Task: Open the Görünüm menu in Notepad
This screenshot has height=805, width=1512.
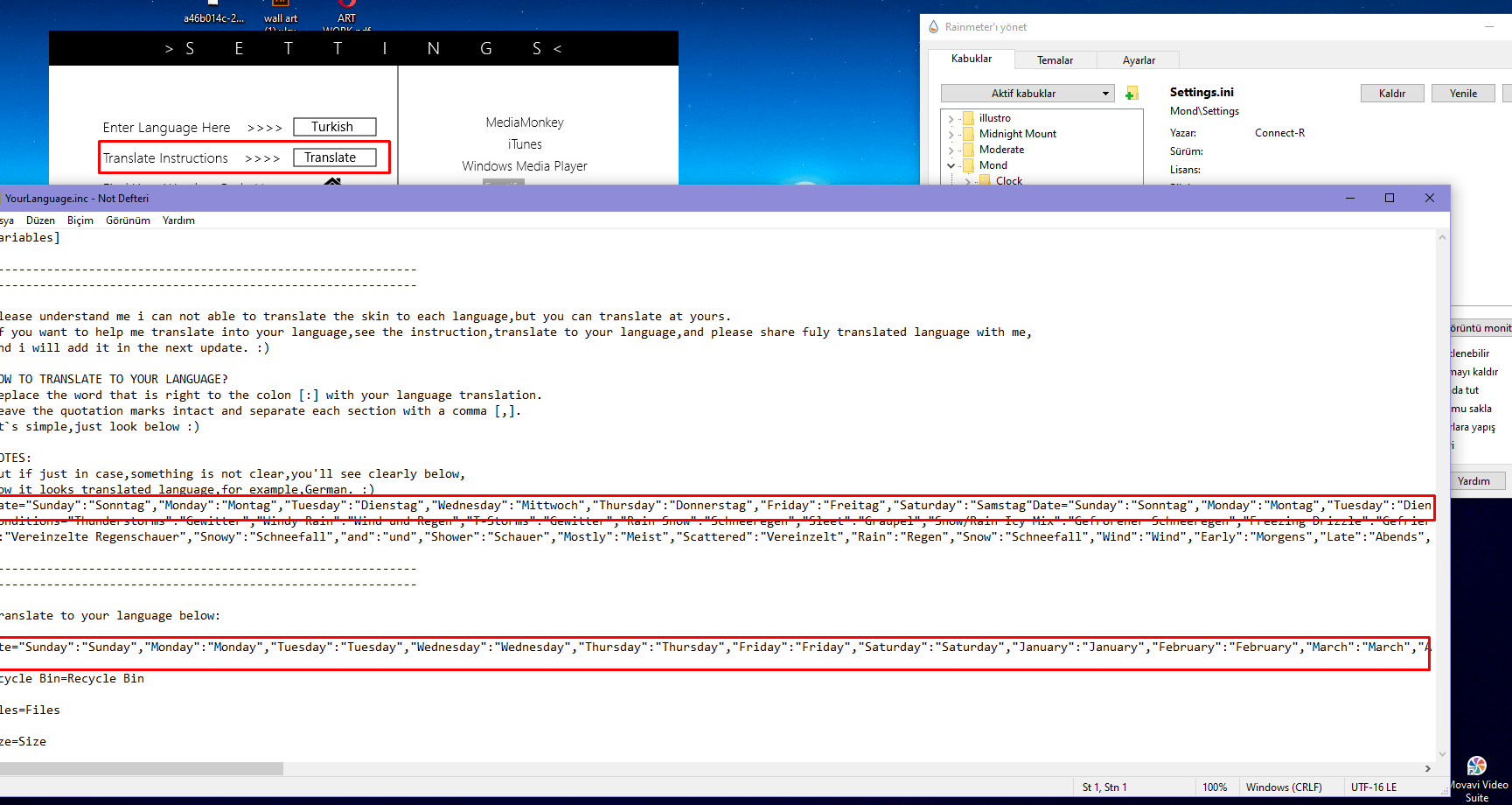Action: tap(128, 220)
